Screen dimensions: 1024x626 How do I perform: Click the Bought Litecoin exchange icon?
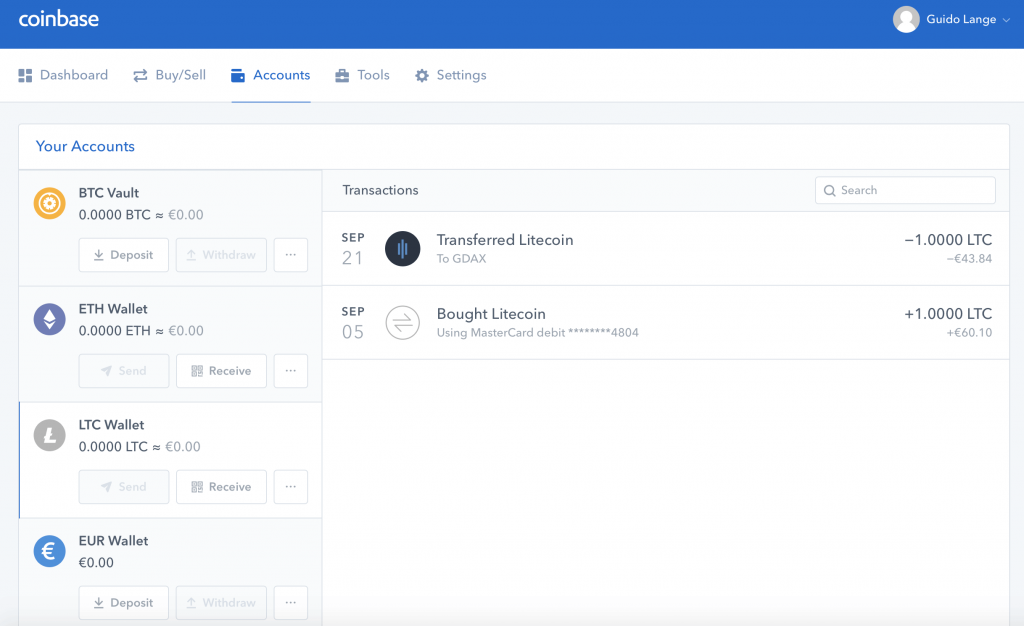(402, 322)
